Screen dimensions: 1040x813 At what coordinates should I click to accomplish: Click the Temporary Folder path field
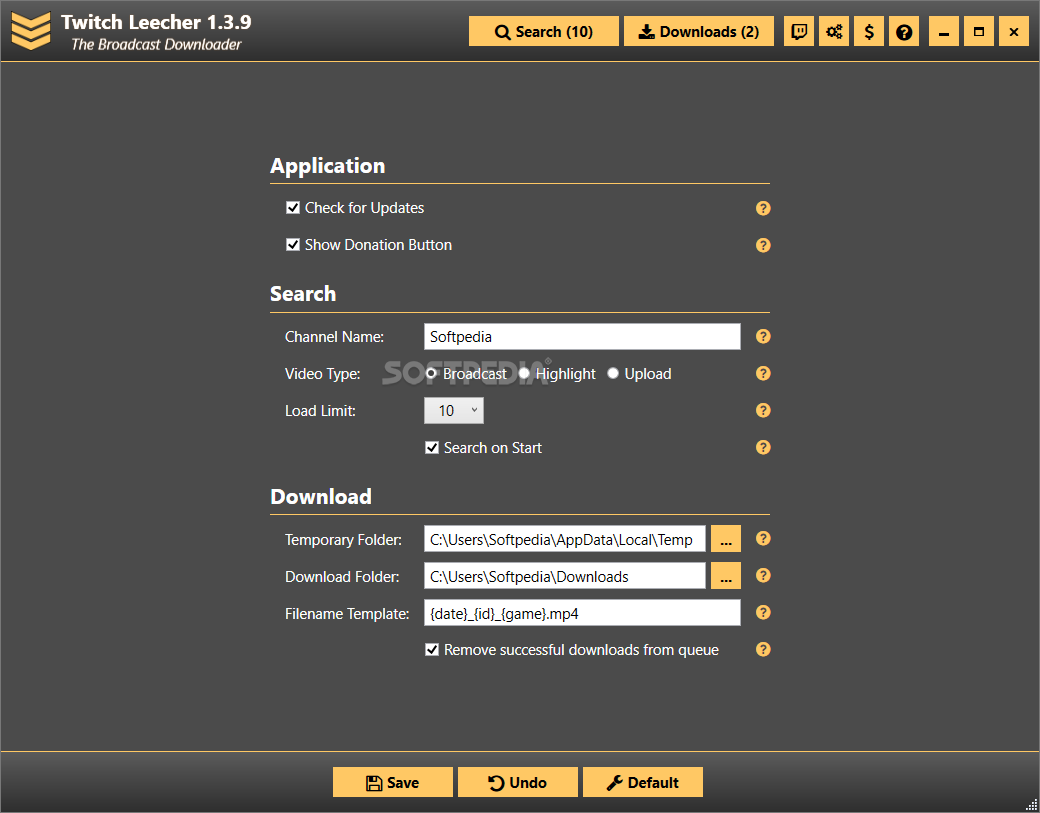pos(565,539)
